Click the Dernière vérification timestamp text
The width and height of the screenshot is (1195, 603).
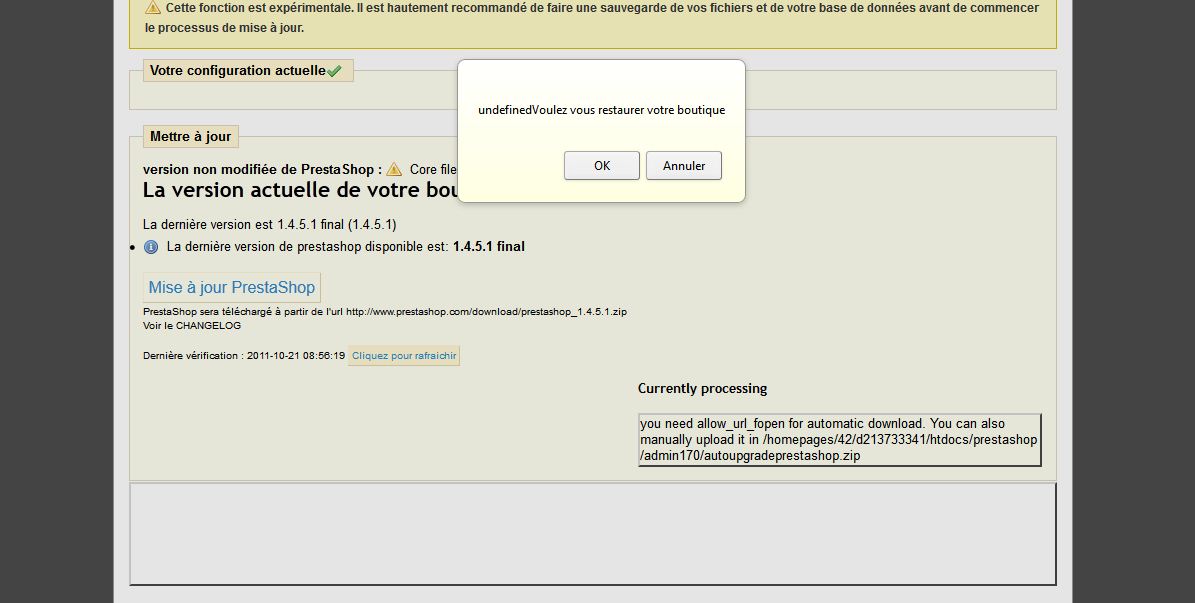pos(244,356)
